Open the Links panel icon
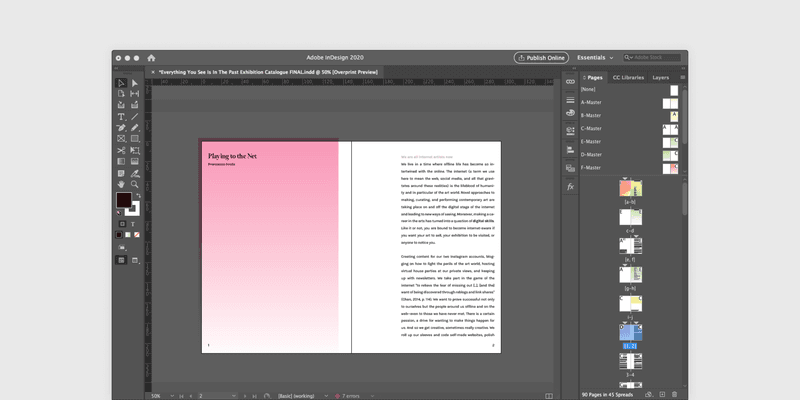 pos(570,81)
